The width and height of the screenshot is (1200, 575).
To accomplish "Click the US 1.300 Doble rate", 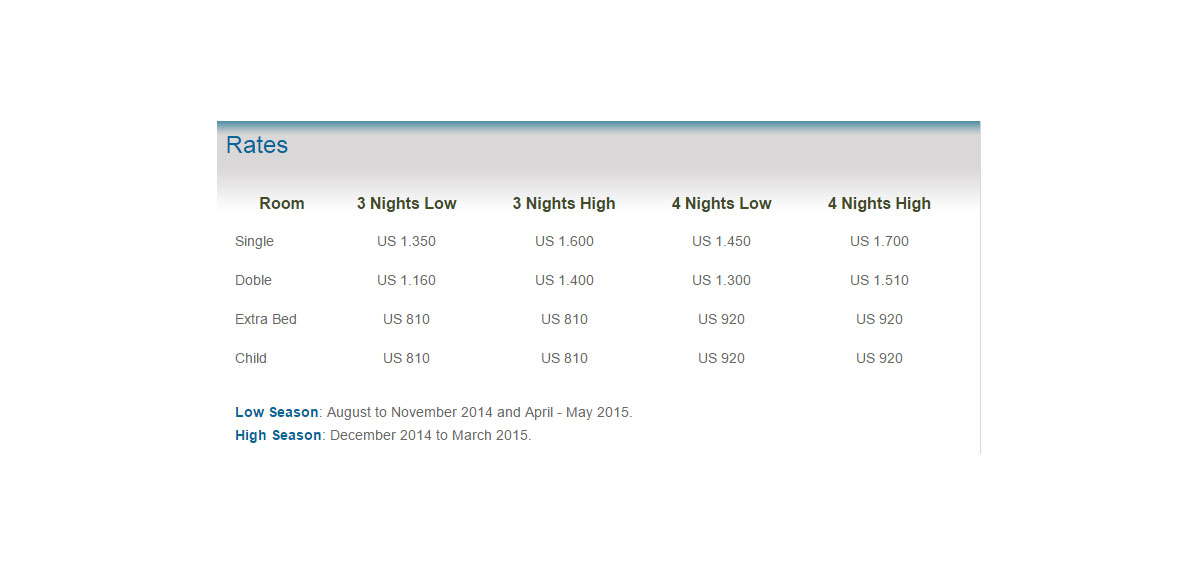I will click(721, 280).
